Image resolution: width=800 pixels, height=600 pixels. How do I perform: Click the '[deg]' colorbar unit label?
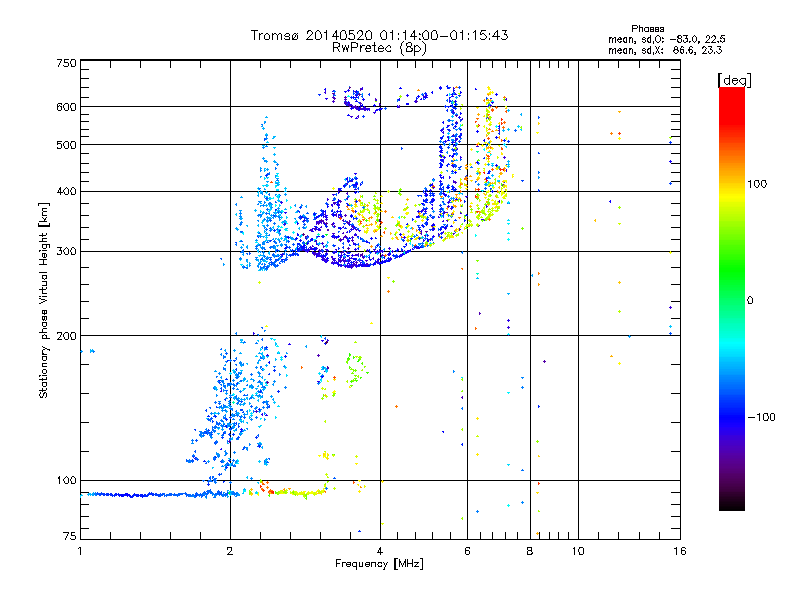pyautogui.click(x=735, y=80)
